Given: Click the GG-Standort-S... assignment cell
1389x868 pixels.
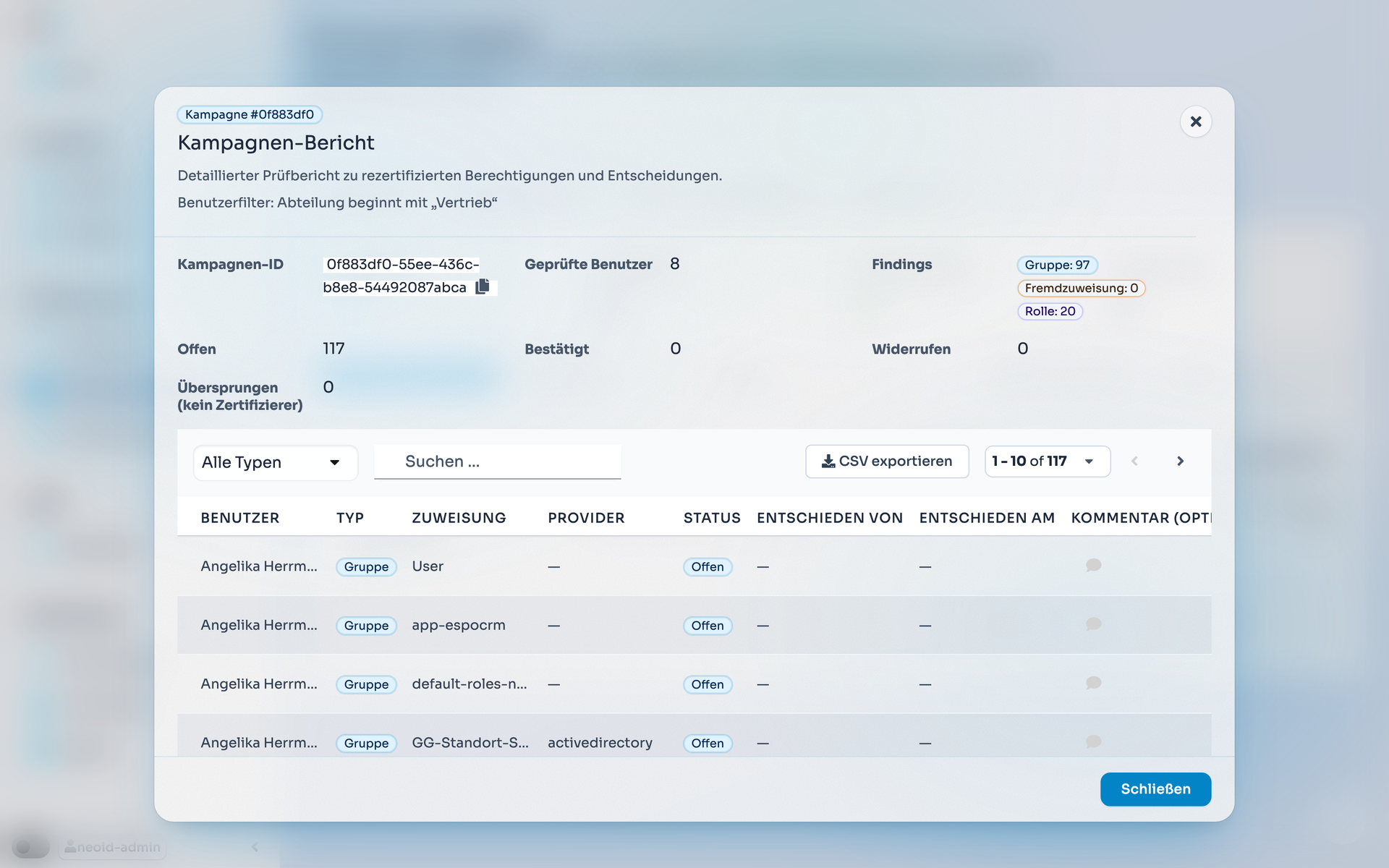Looking at the screenshot, I should tap(470, 743).
